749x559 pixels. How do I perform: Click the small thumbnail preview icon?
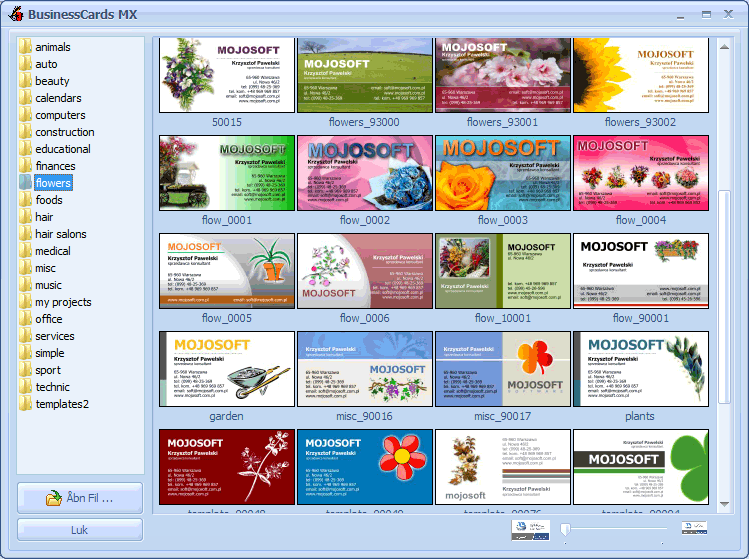pyautogui.click(x=694, y=528)
